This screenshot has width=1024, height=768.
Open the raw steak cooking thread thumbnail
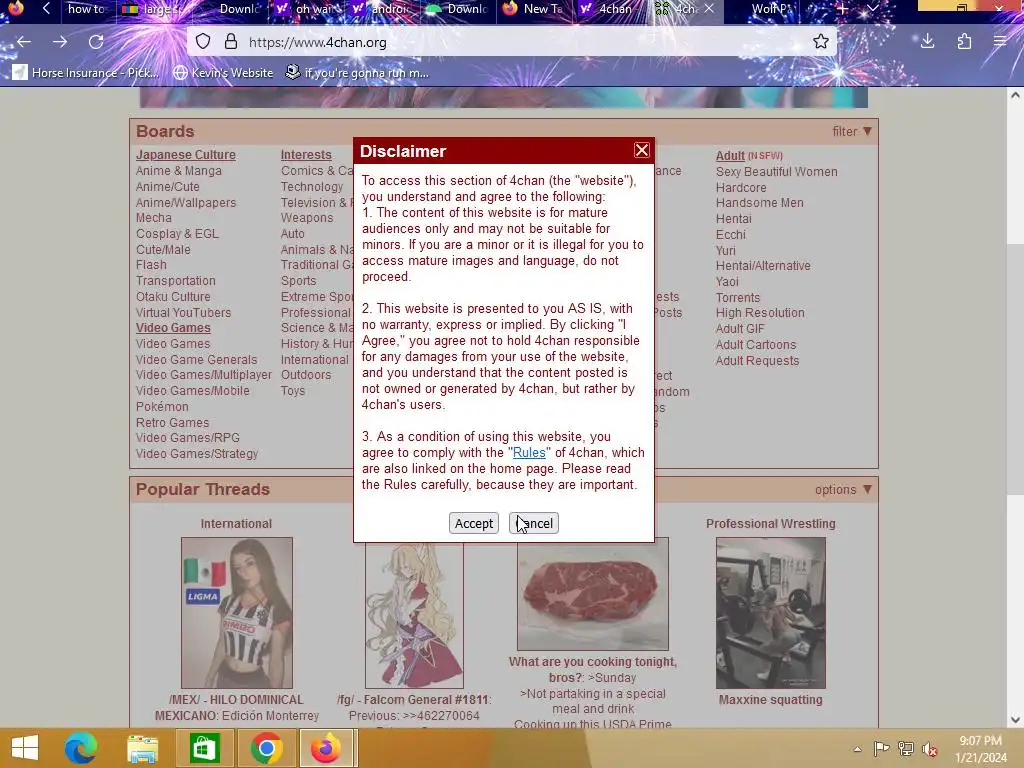(x=592, y=594)
